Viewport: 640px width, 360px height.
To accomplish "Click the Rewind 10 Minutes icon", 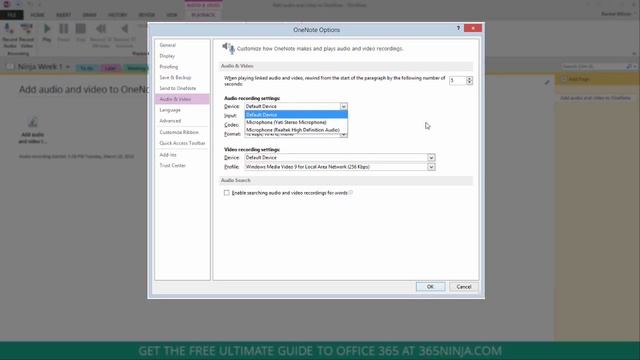I will (100, 35).
